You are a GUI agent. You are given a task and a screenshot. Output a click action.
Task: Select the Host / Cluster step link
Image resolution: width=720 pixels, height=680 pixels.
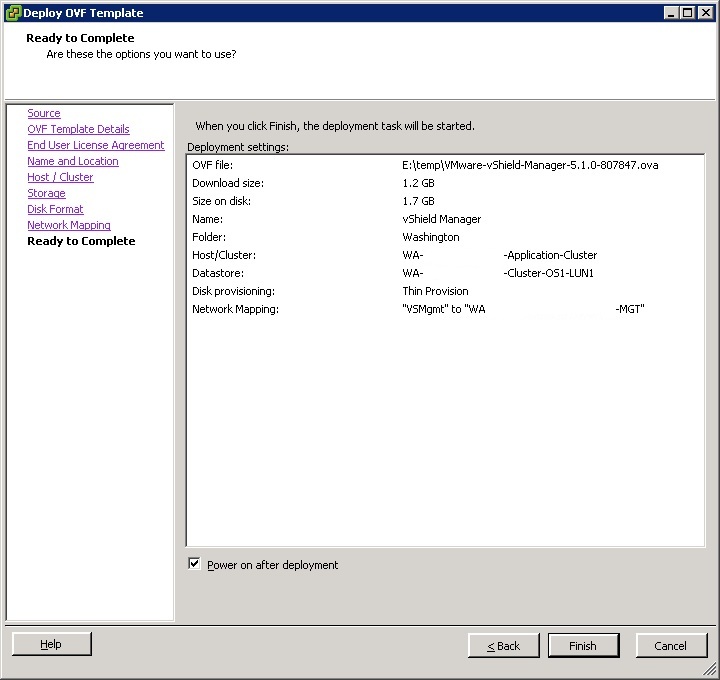tap(60, 178)
